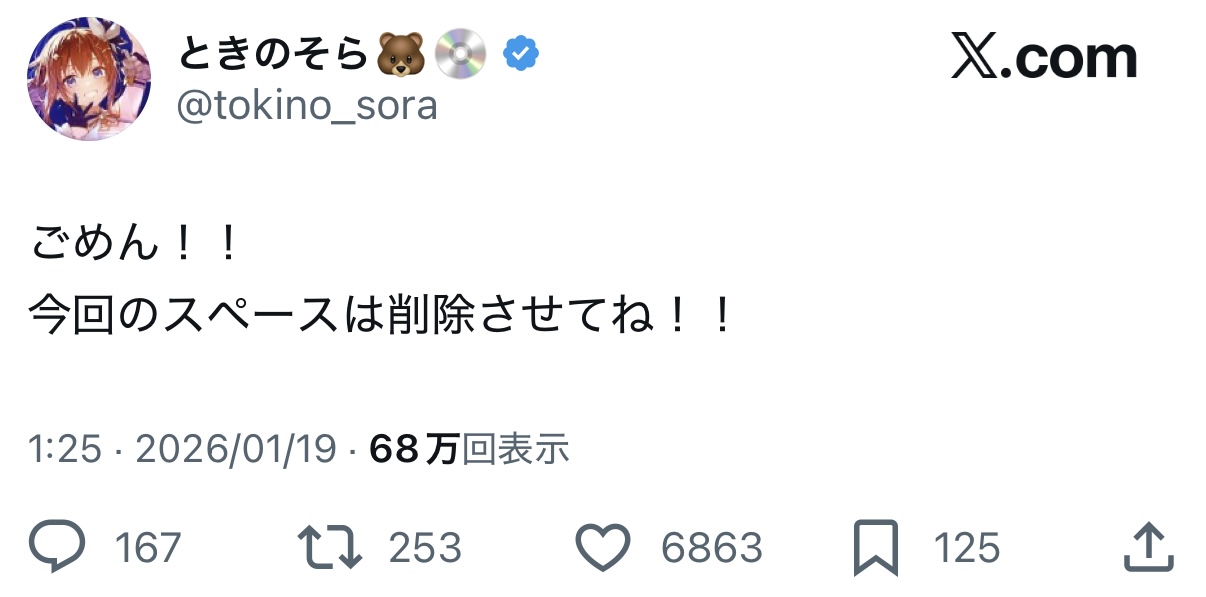This screenshot has width=1206, height=597.
Task: Open the ときのそら profile avatar
Action: (x=88, y=78)
